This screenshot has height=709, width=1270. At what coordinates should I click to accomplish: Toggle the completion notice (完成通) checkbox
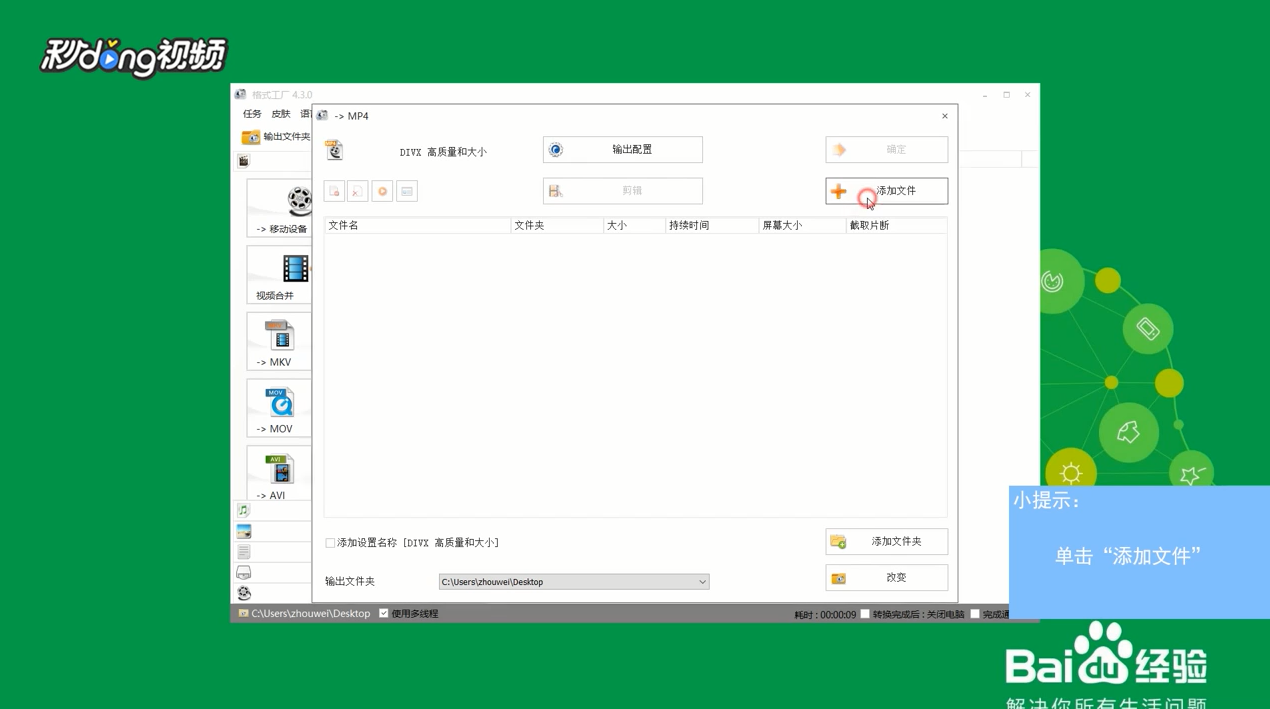tap(975, 614)
